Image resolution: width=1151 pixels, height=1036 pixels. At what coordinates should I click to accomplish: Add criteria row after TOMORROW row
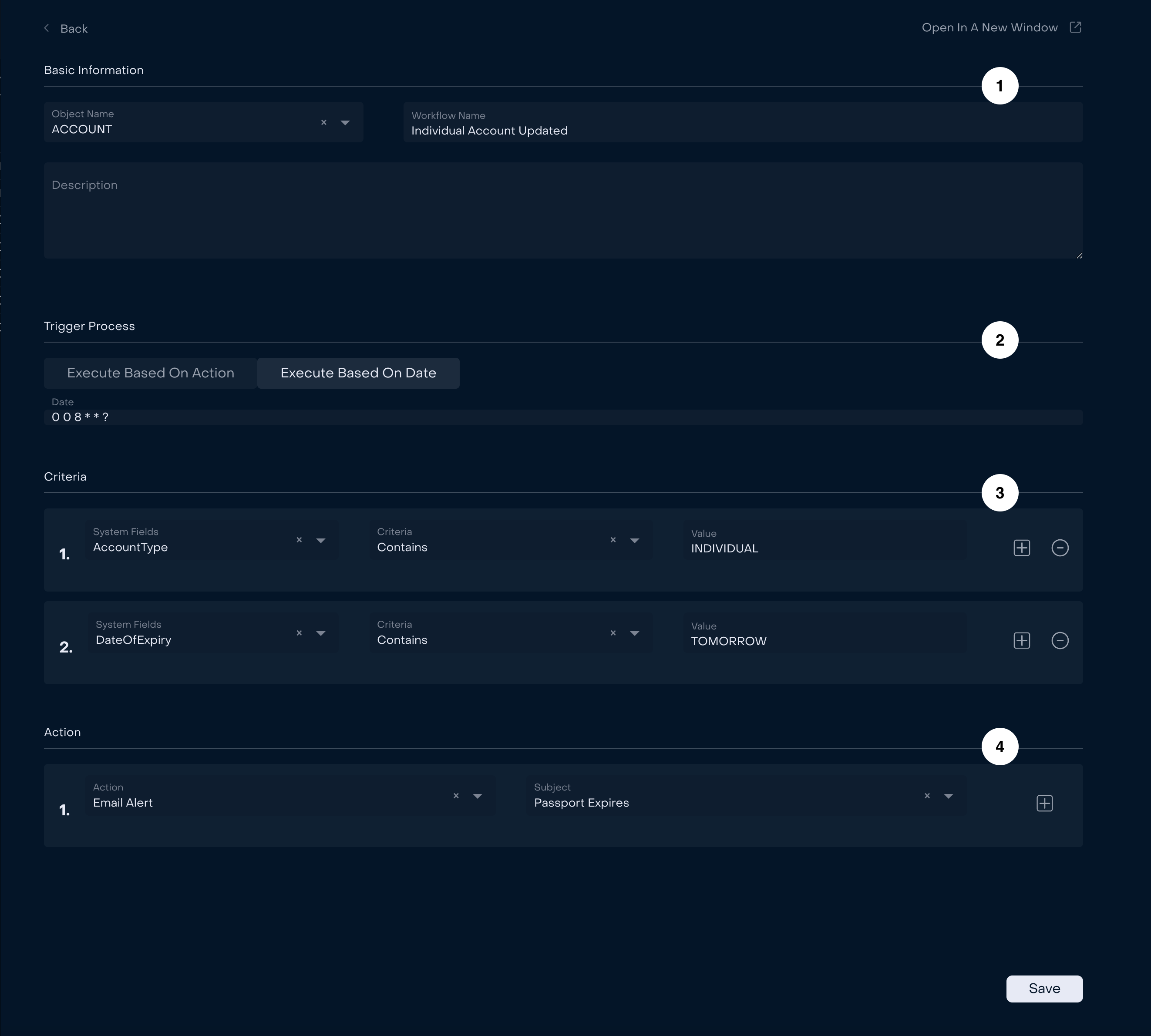[x=1022, y=640]
